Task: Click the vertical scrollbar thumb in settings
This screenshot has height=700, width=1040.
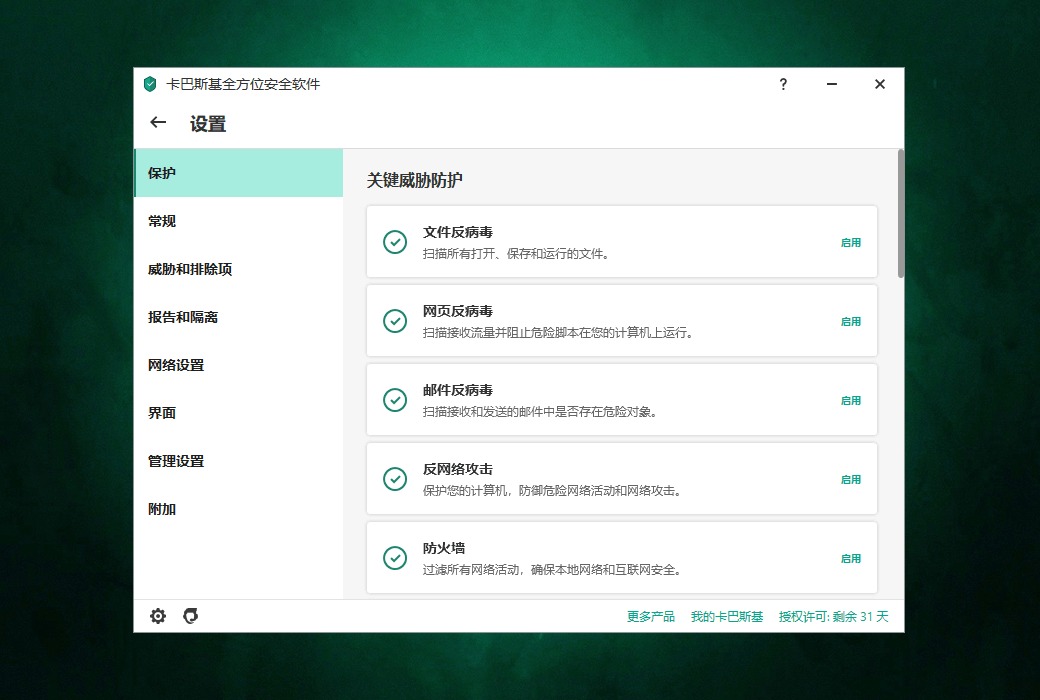Action: [x=901, y=214]
